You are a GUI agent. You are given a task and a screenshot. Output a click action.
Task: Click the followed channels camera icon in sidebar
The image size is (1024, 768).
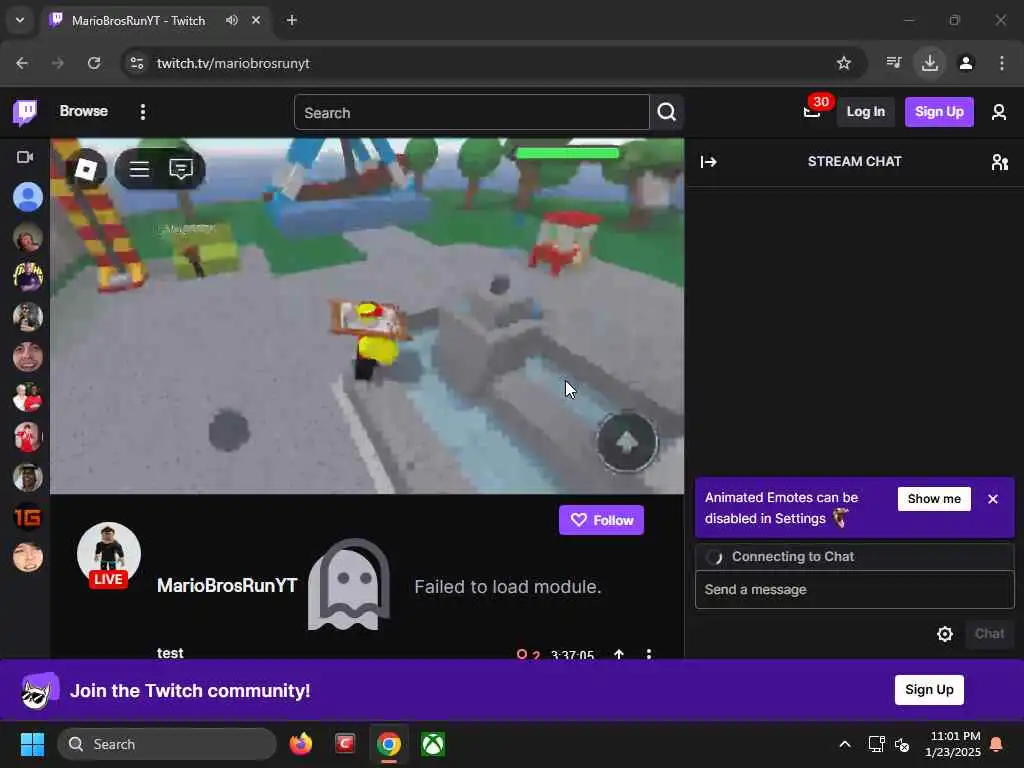pyautogui.click(x=25, y=157)
